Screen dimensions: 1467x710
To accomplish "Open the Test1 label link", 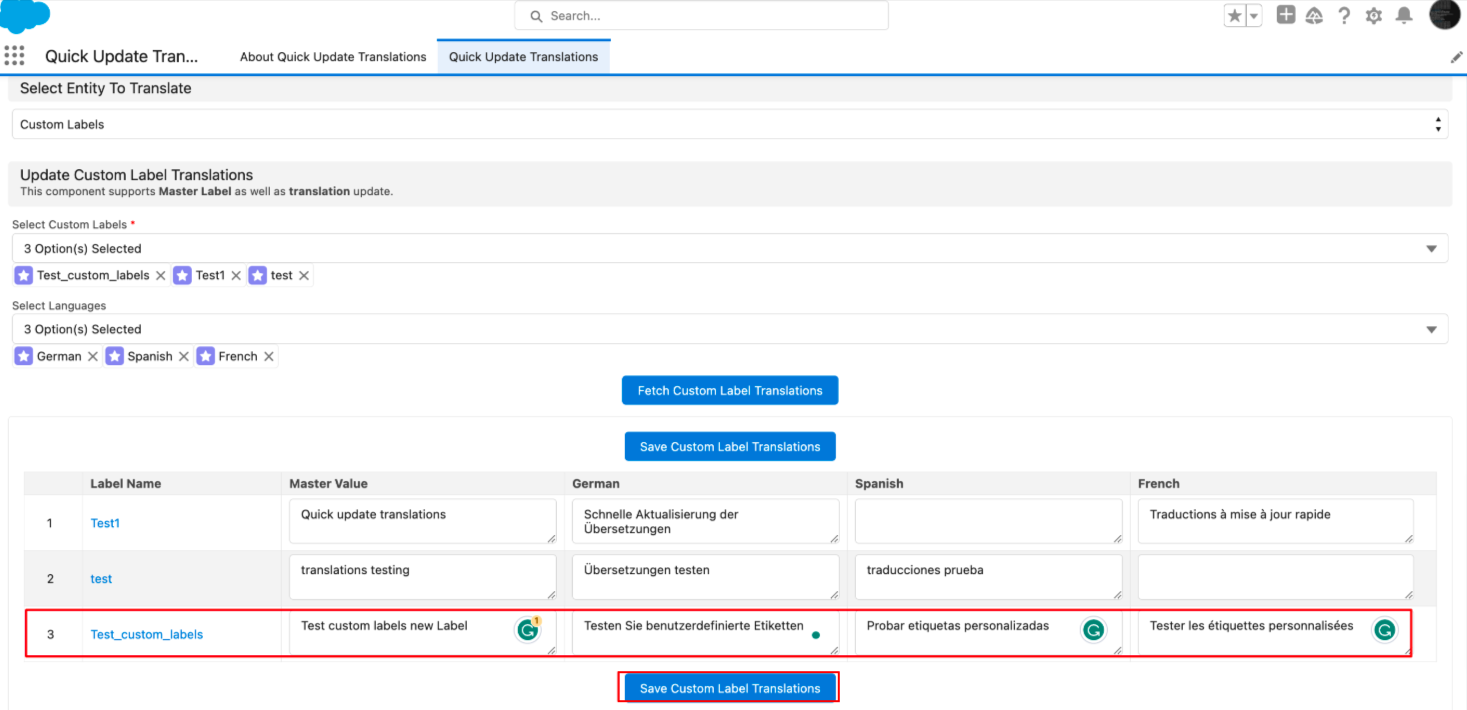I will pyautogui.click(x=105, y=523).
